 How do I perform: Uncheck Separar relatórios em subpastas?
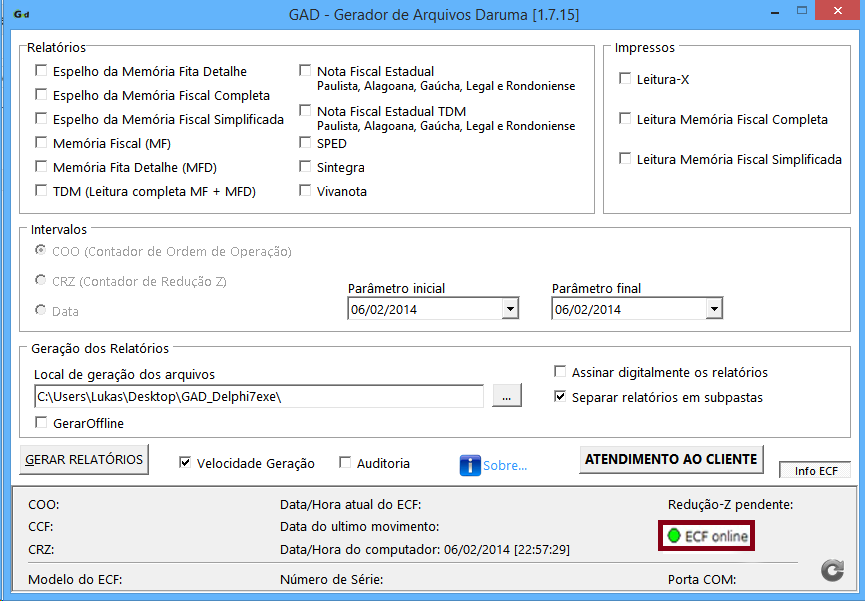tap(560, 397)
